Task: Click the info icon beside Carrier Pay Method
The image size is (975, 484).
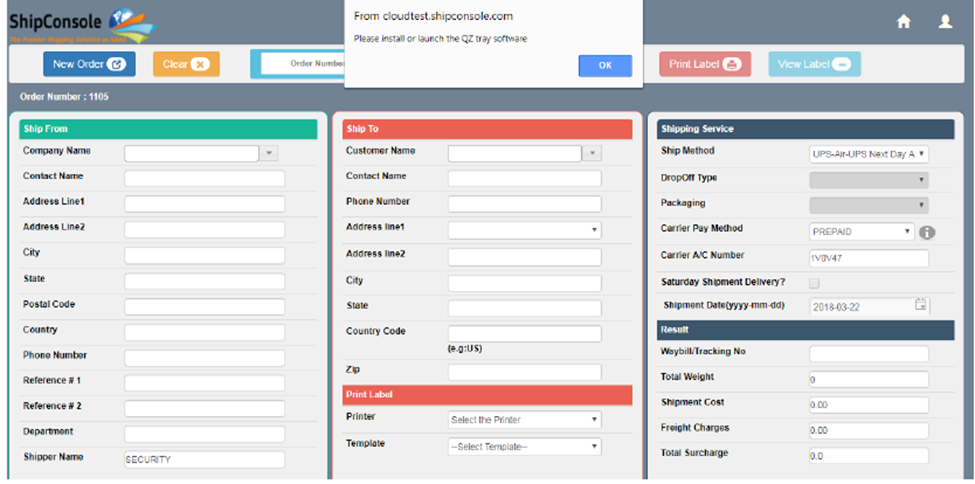Action: [x=927, y=233]
